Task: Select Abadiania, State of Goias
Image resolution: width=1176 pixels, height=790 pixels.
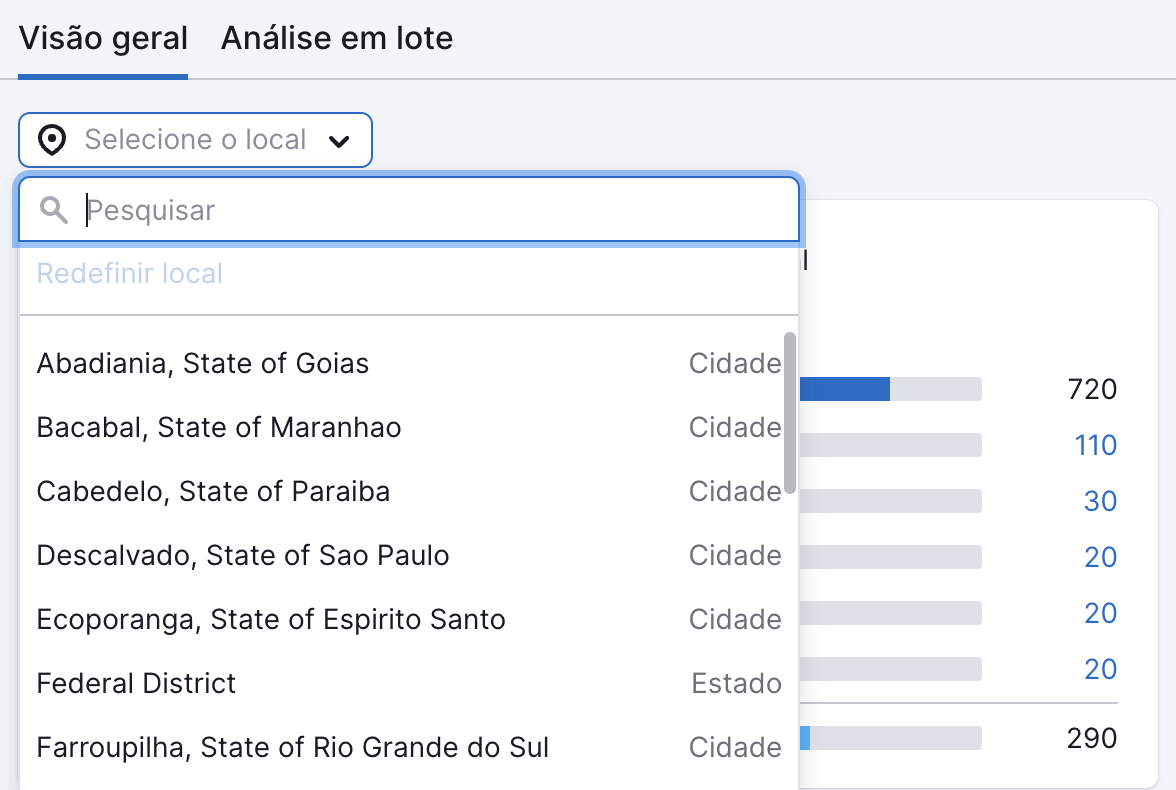Action: [x=203, y=363]
